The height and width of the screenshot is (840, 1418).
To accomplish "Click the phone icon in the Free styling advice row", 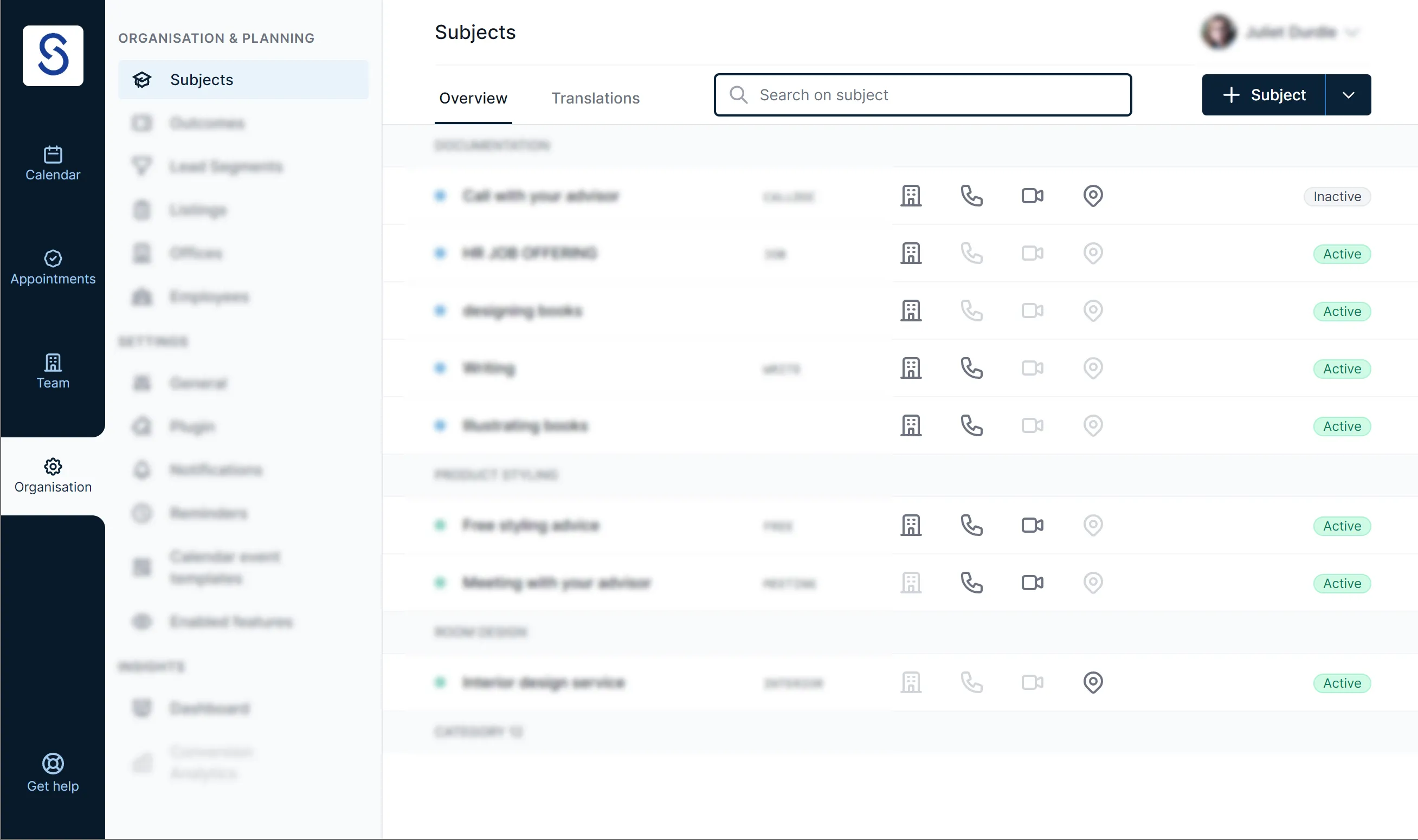I will point(971,525).
